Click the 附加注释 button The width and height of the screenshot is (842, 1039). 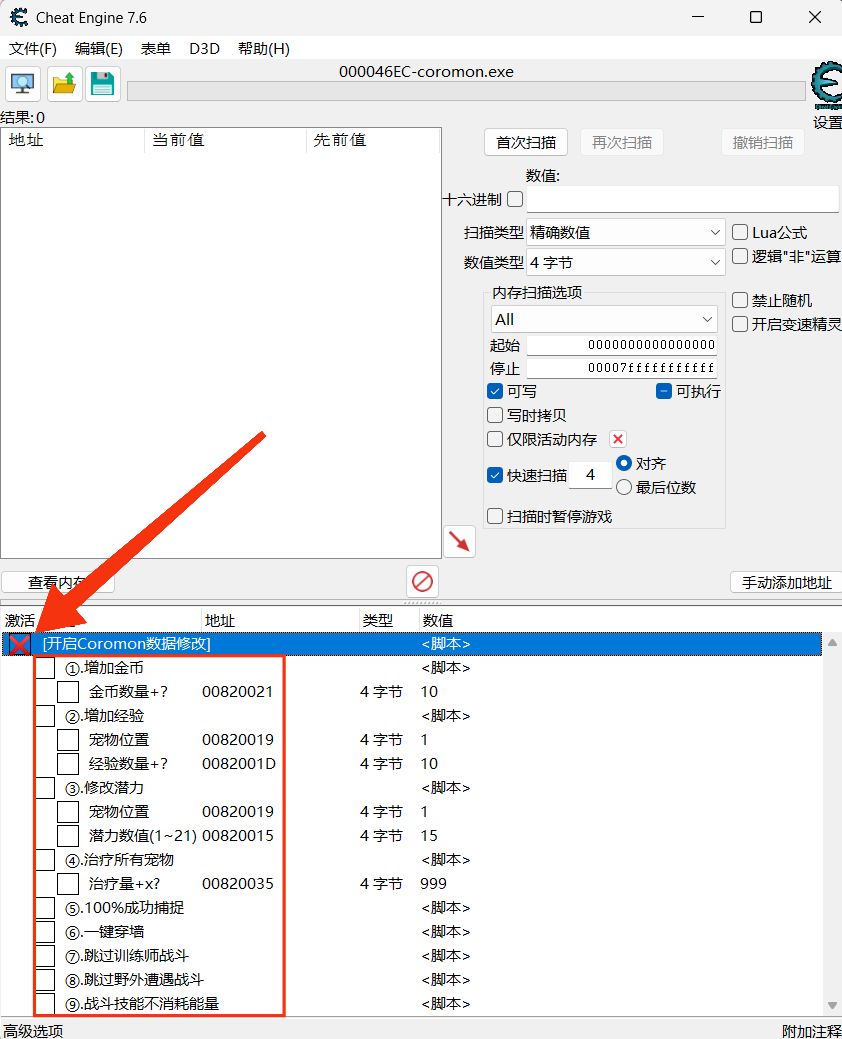click(x=812, y=1030)
